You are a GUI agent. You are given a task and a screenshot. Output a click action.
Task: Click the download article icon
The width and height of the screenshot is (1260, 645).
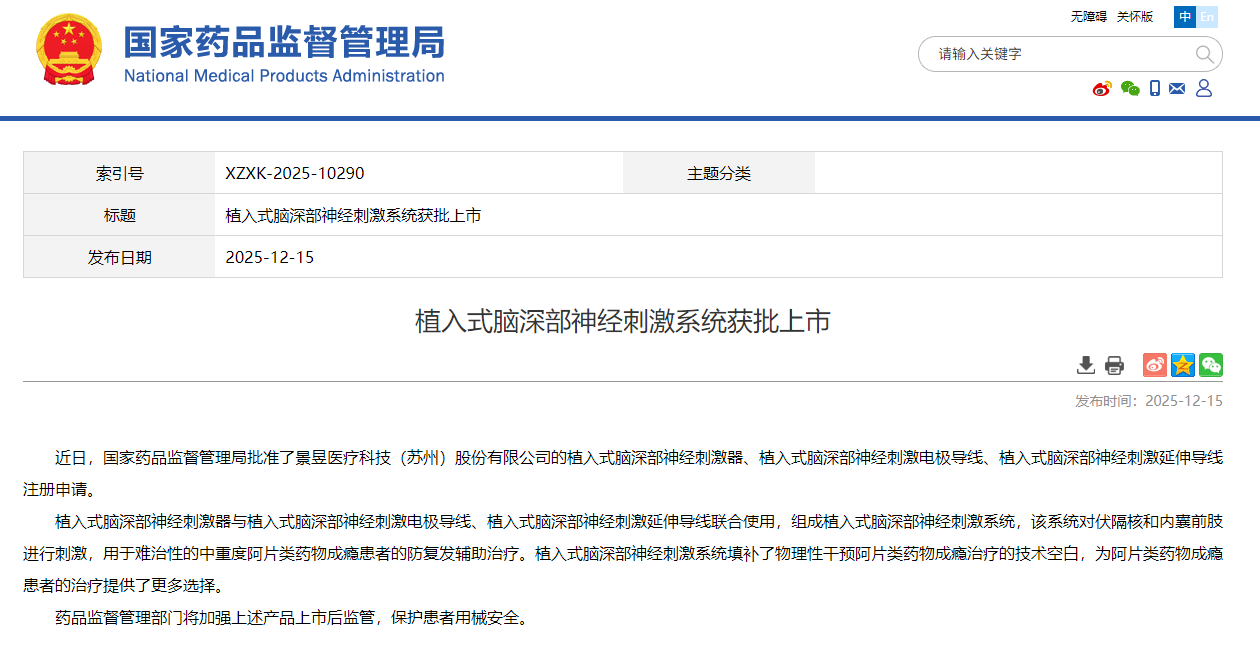coord(1085,365)
